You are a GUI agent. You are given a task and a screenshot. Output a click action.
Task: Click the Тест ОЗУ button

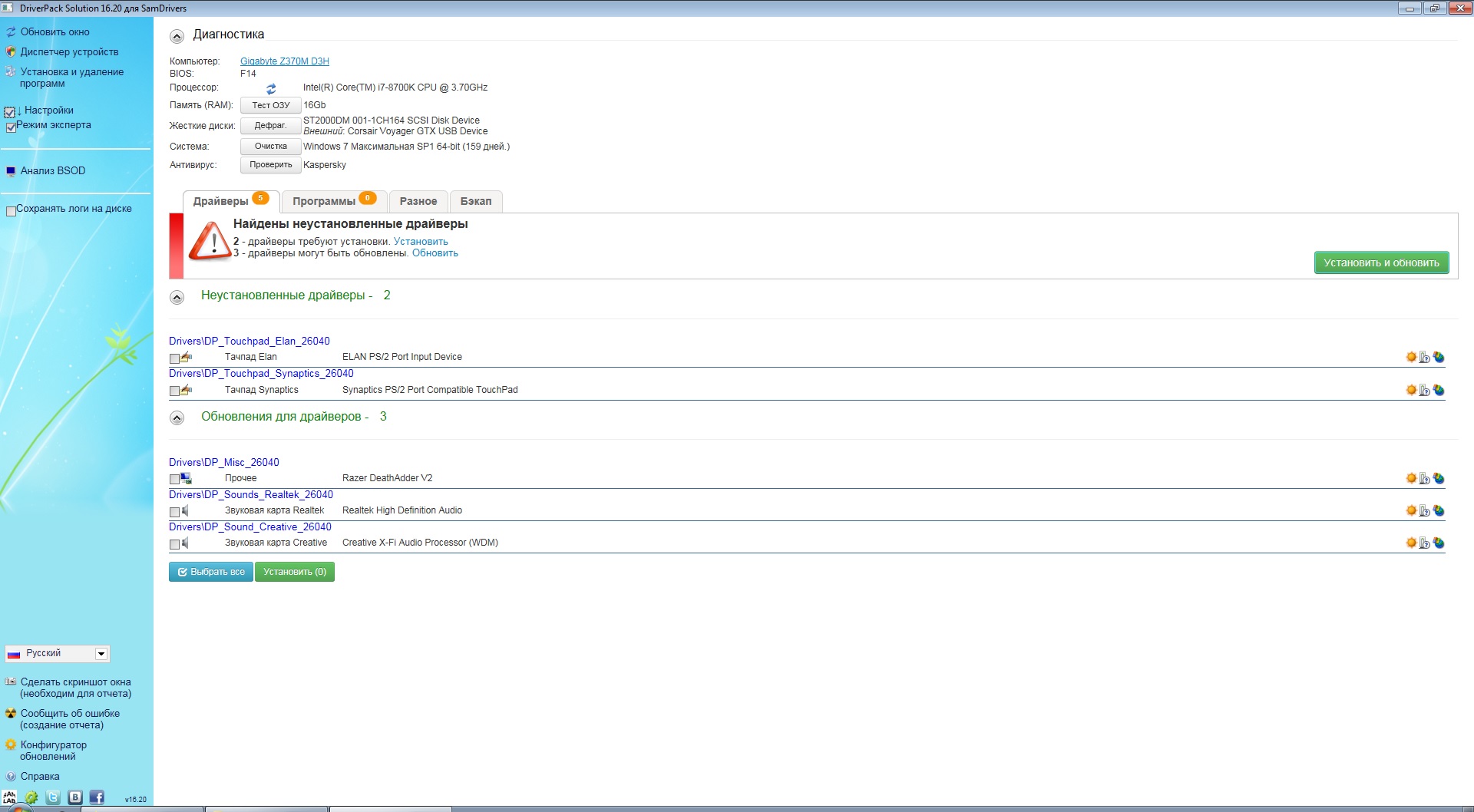pos(271,105)
